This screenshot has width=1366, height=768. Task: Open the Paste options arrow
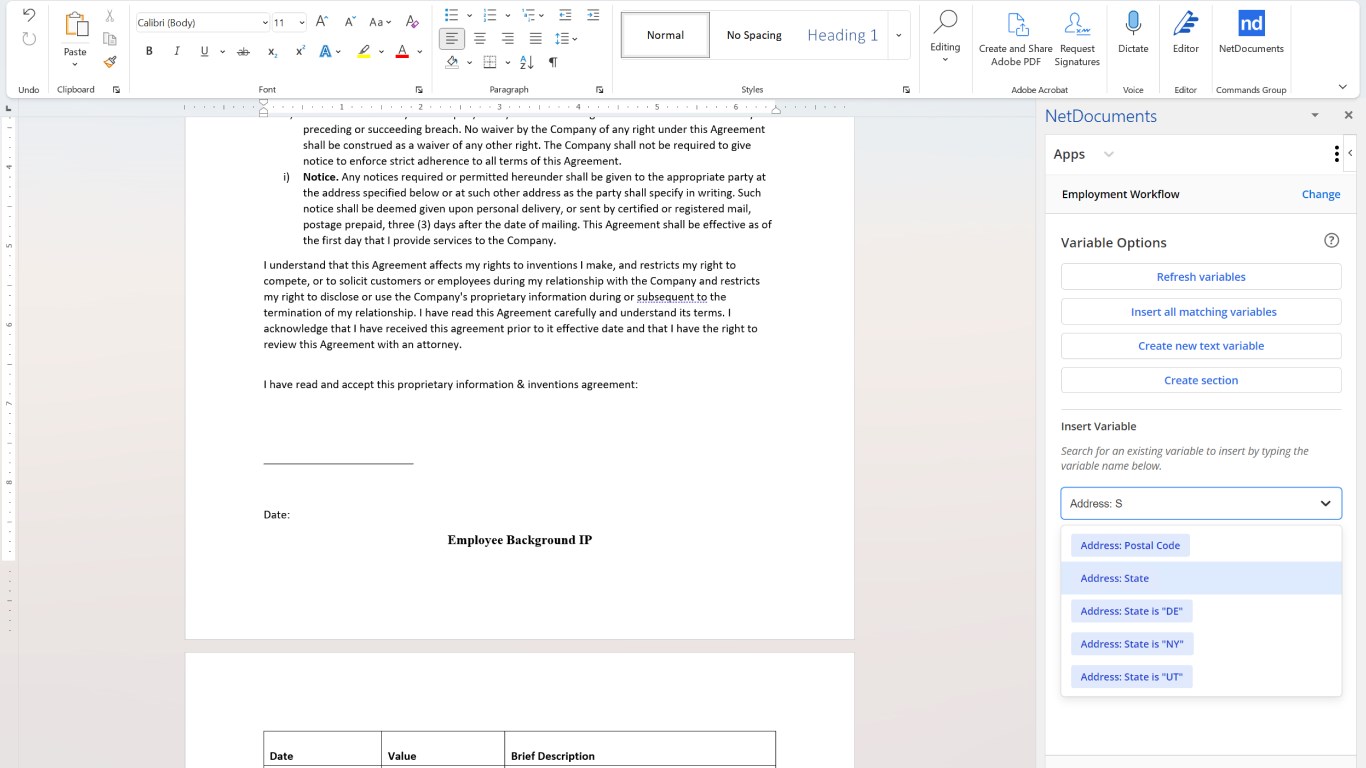75,64
